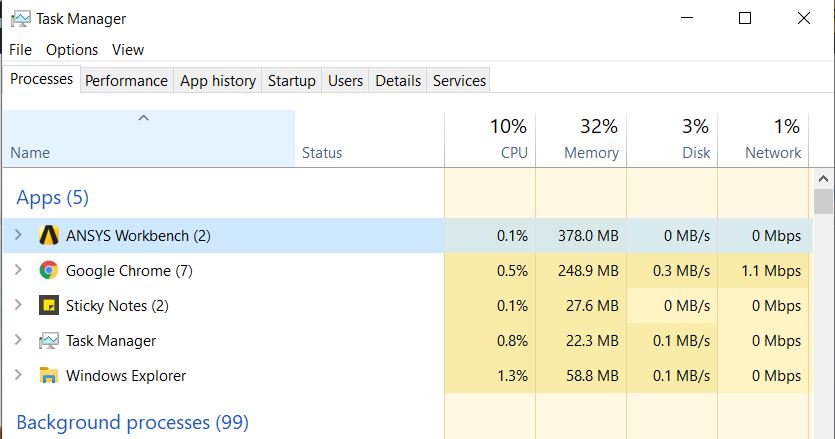835x439 pixels.
Task: Expand the Windows Explorer process group
Action: (18, 376)
